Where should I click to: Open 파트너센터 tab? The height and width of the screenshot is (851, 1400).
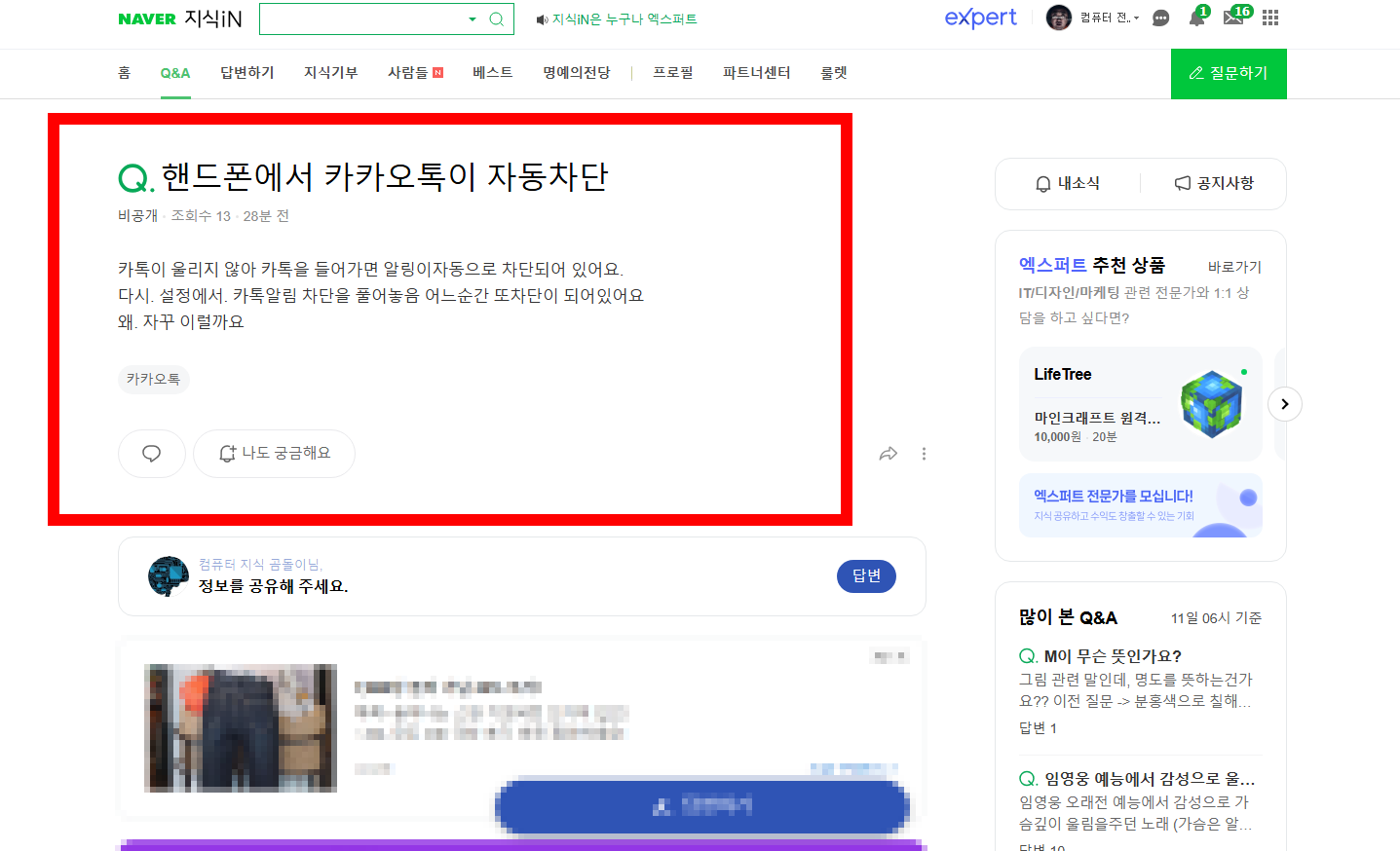point(757,73)
